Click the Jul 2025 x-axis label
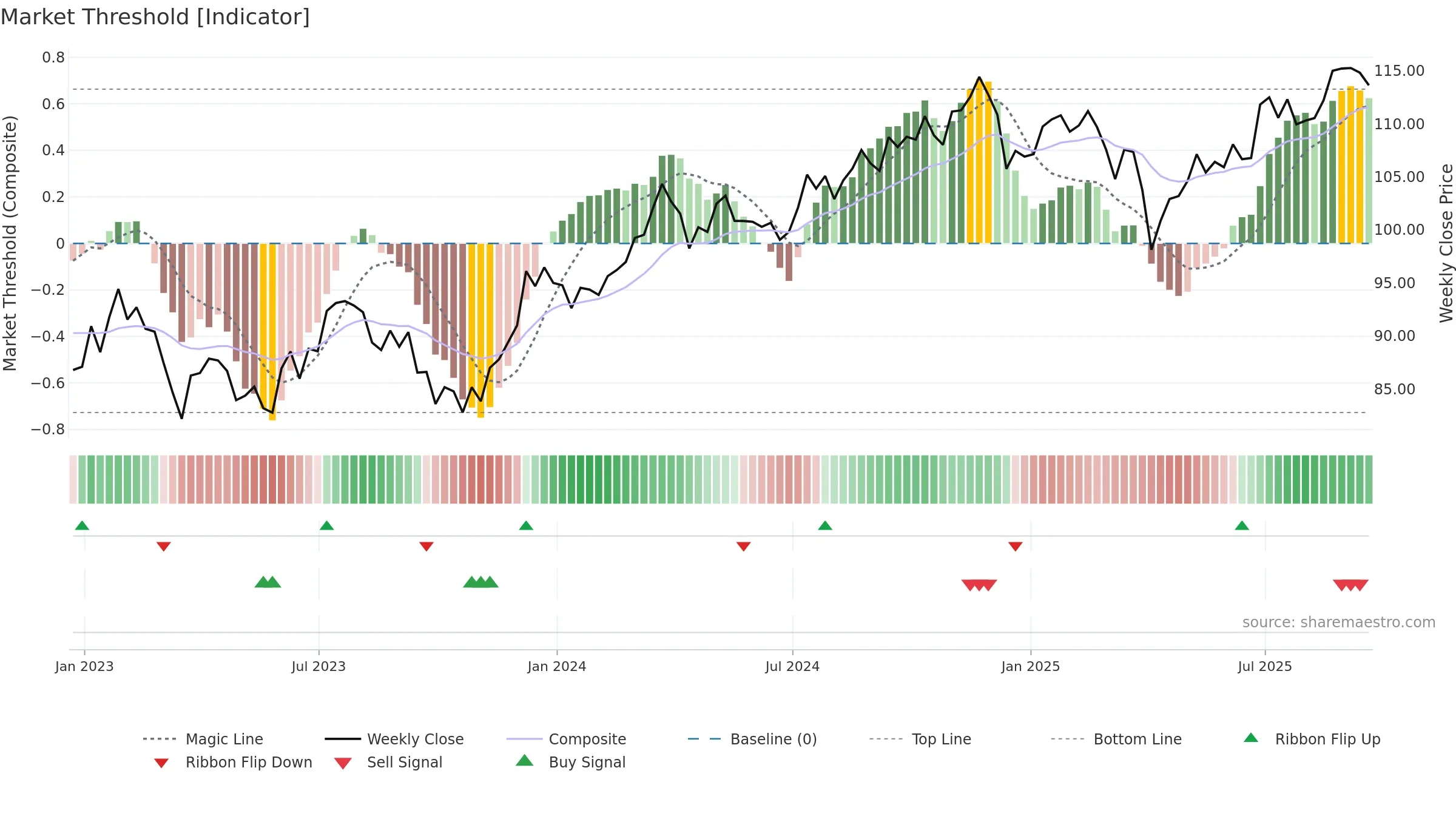 (1265, 667)
